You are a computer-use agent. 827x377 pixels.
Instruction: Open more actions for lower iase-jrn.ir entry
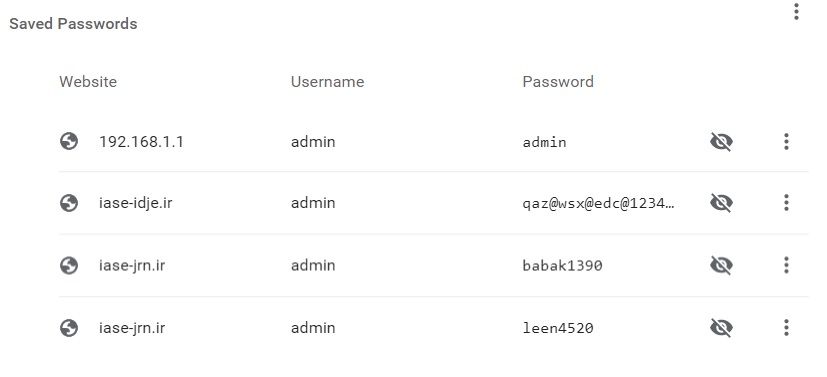(786, 328)
